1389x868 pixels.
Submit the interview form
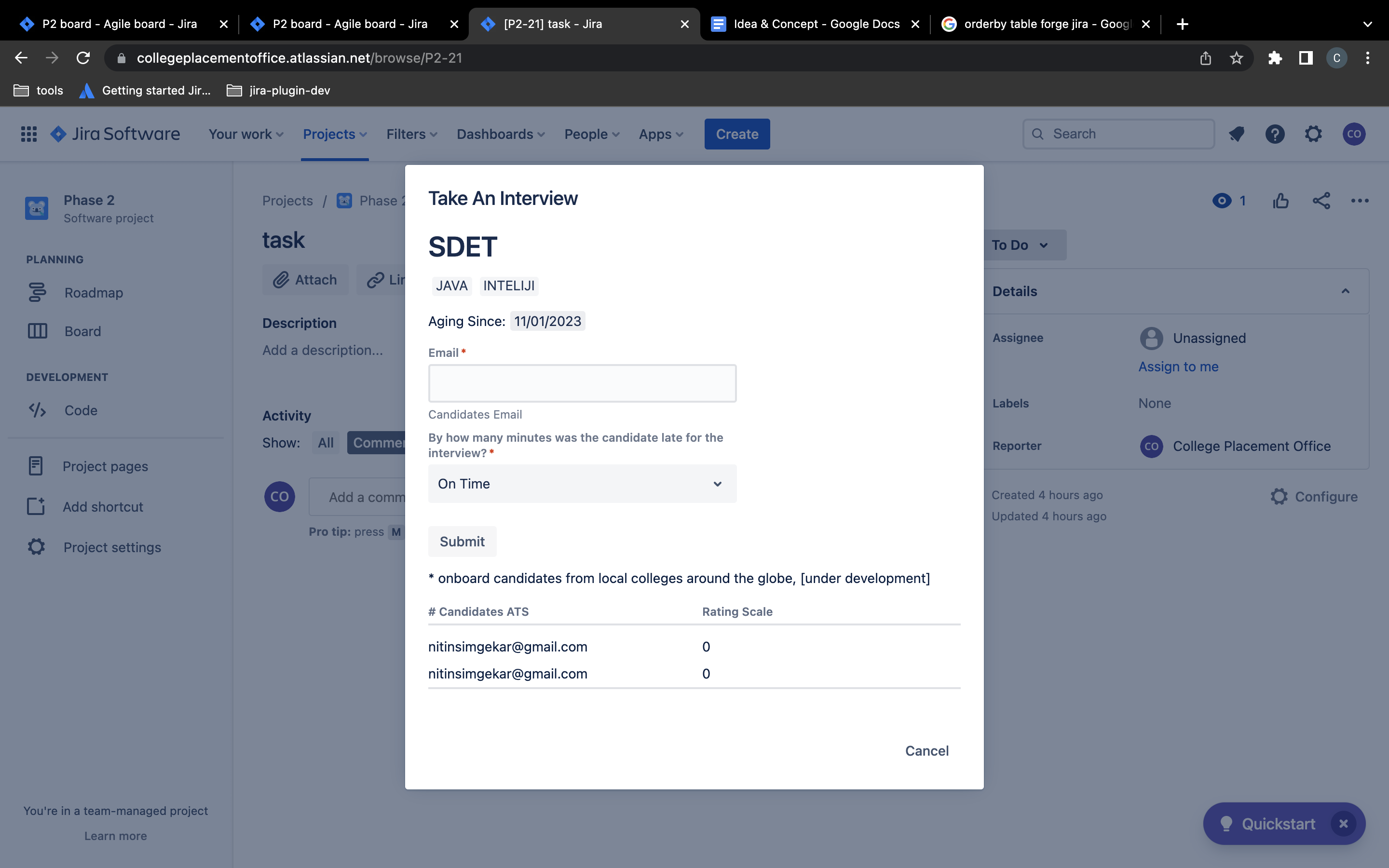click(462, 542)
